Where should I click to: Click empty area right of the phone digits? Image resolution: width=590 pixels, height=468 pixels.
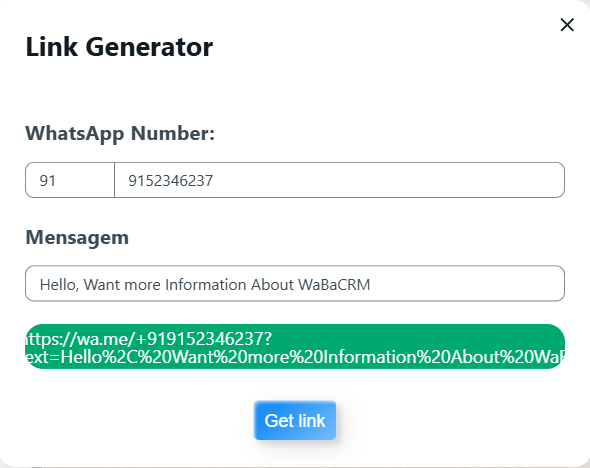click(x=388, y=180)
